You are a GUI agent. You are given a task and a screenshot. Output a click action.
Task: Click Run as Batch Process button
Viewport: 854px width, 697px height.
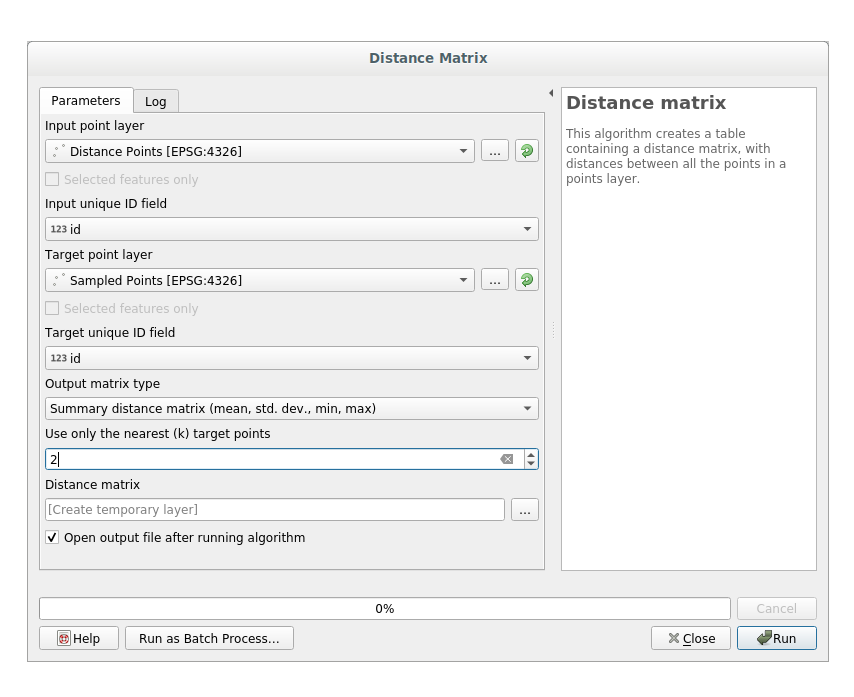click(x=209, y=638)
